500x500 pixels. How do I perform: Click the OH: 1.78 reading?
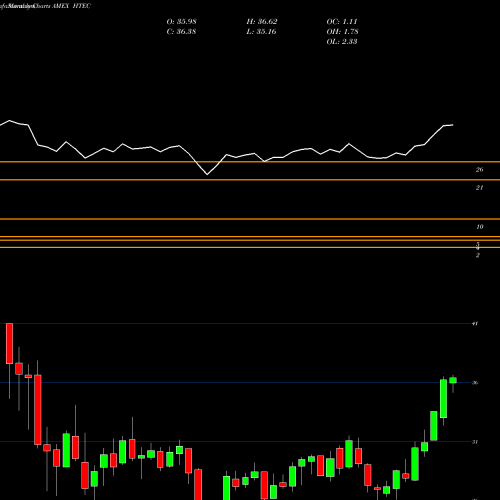[x=342, y=32]
